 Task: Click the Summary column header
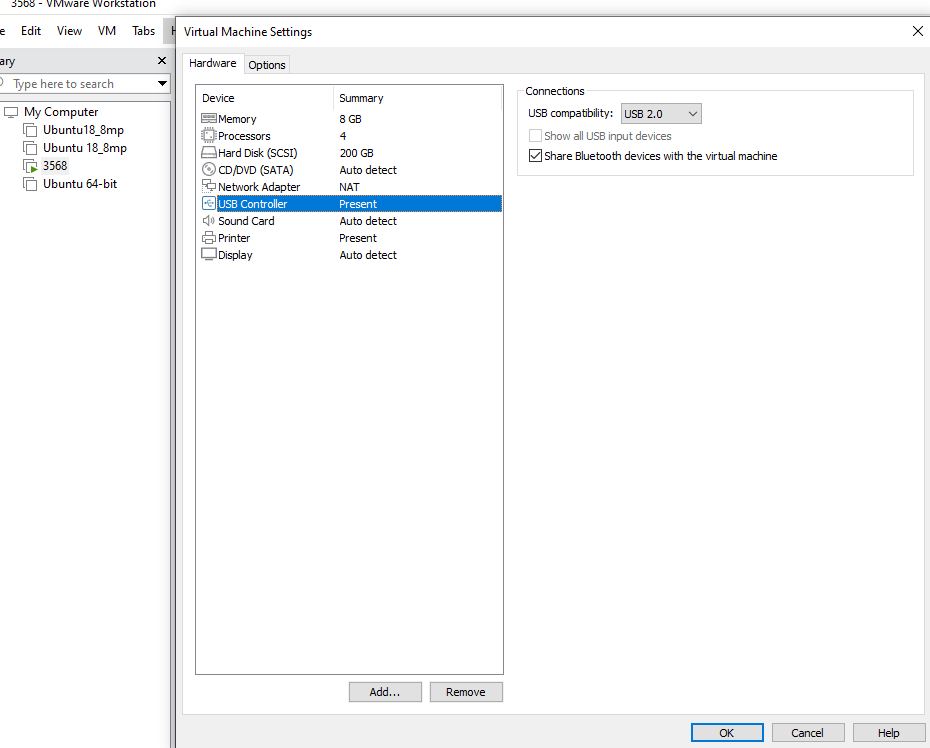click(x=361, y=98)
